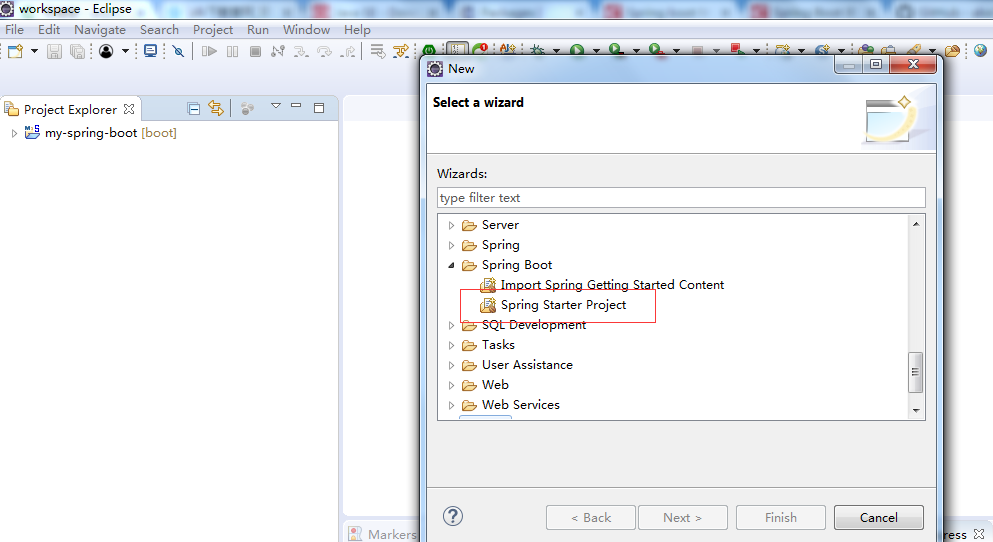Click the Terminate stop icon
The width and height of the screenshot is (993, 542).
[255, 51]
